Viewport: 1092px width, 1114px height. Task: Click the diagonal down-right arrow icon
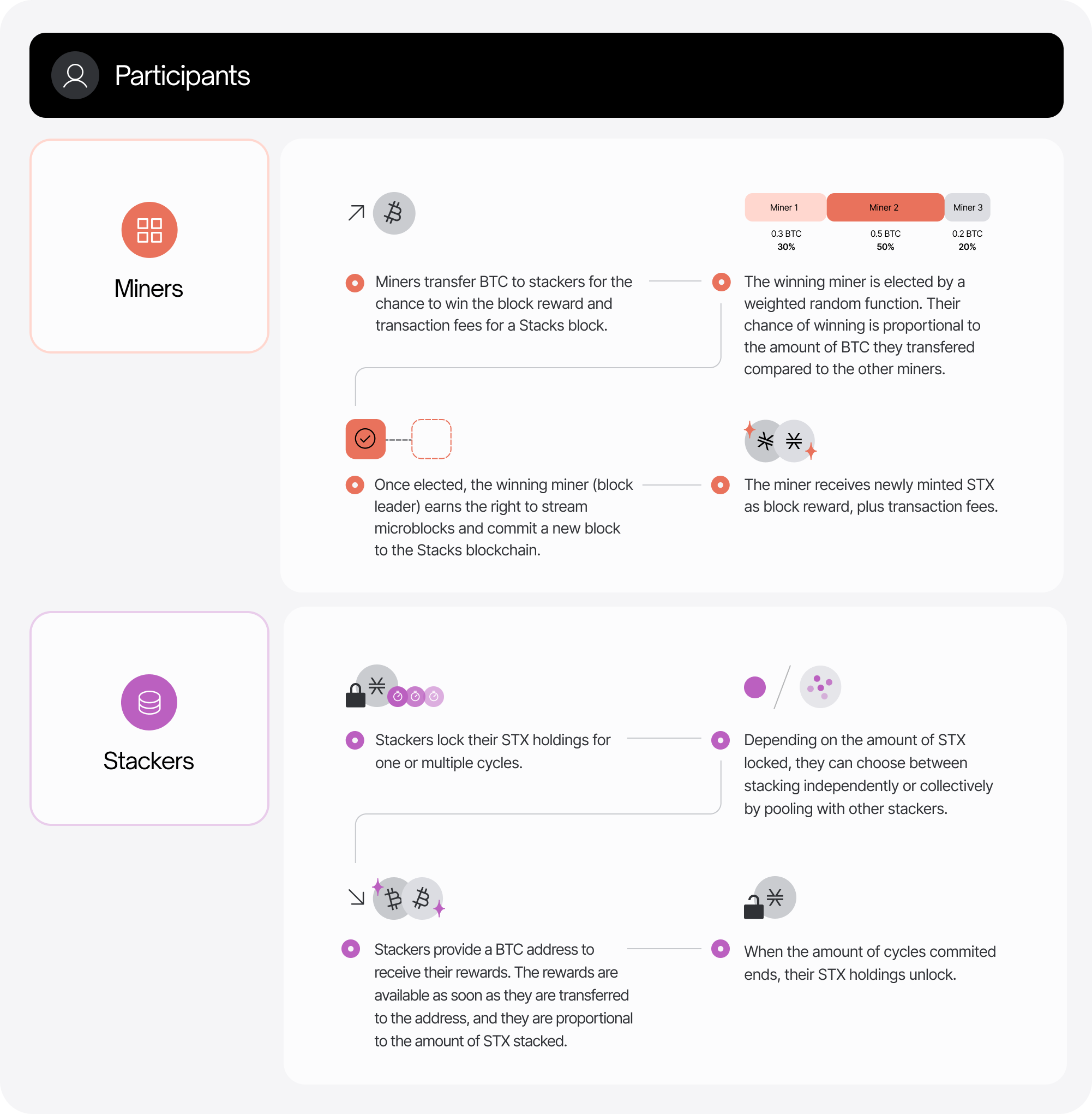point(357,897)
